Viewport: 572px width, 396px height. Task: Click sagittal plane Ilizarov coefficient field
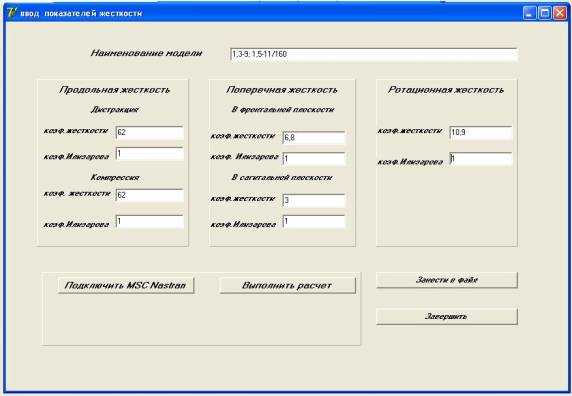pos(314,221)
